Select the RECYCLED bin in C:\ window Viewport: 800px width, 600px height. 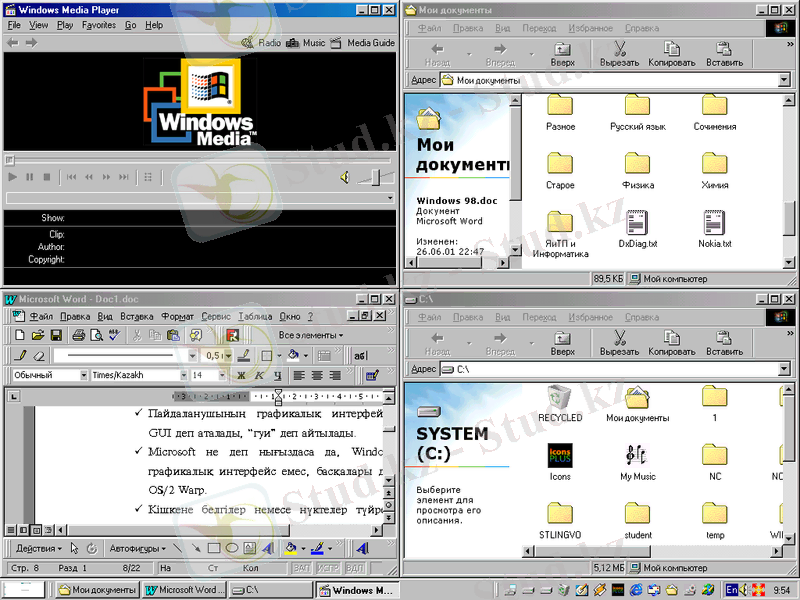click(x=560, y=404)
